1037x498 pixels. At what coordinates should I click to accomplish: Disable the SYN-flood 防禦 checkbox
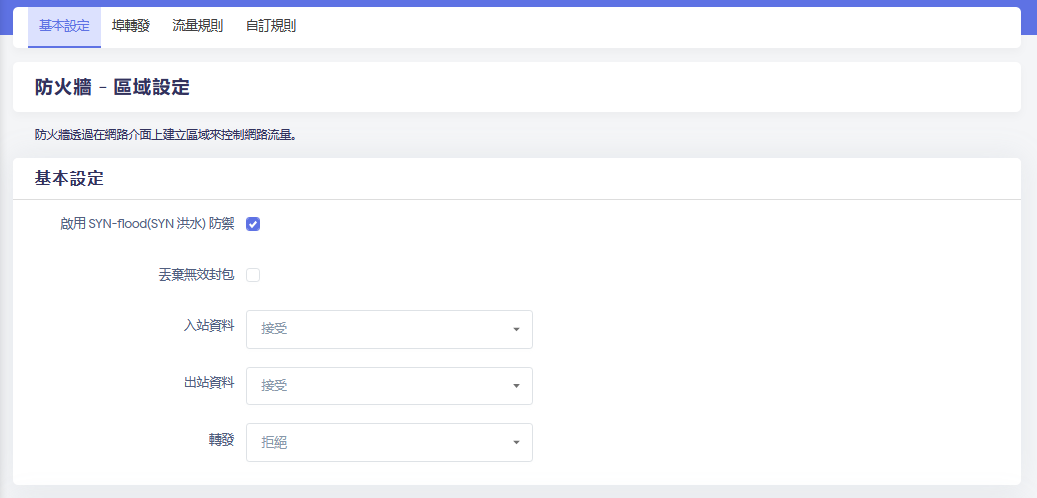coord(253,224)
